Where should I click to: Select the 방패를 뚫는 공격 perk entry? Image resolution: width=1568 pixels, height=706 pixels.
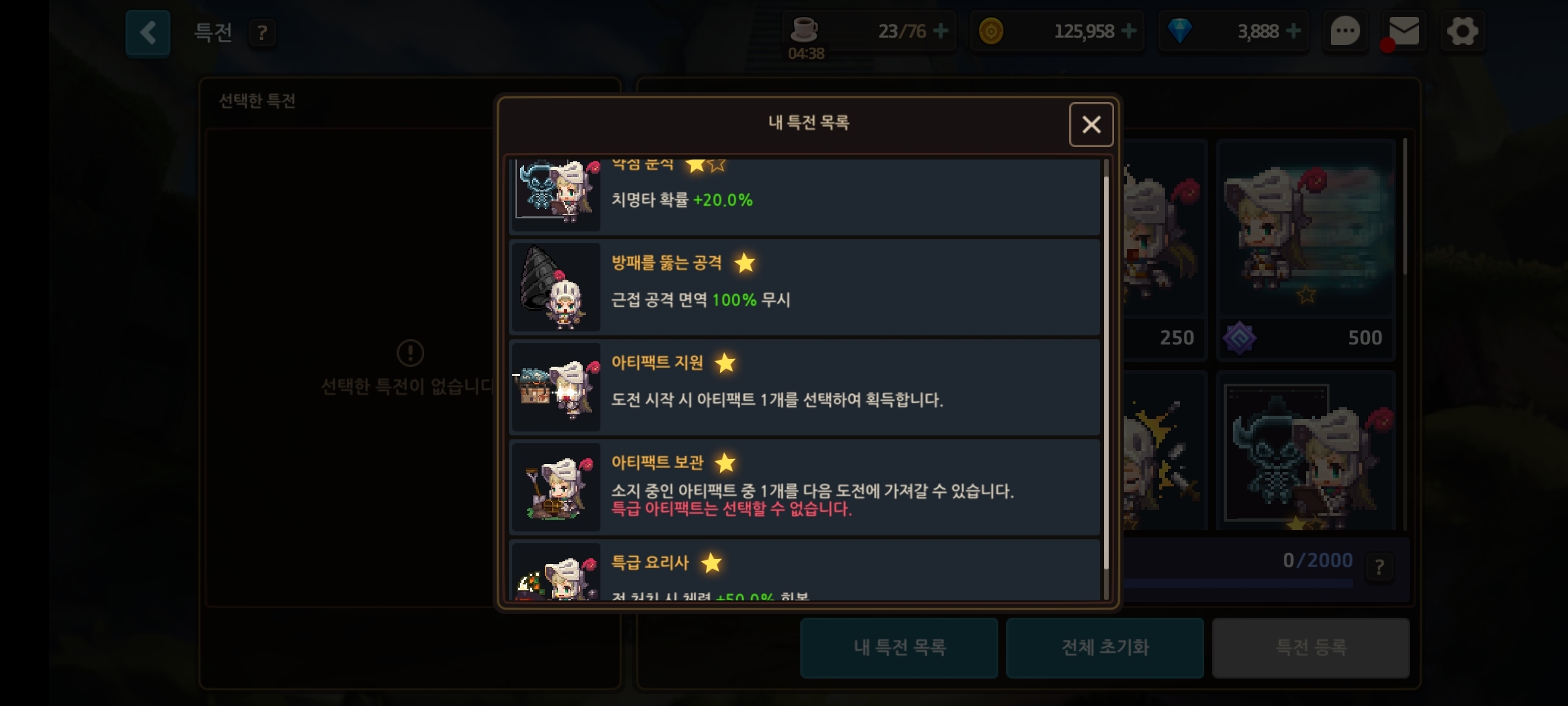tap(805, 288)
